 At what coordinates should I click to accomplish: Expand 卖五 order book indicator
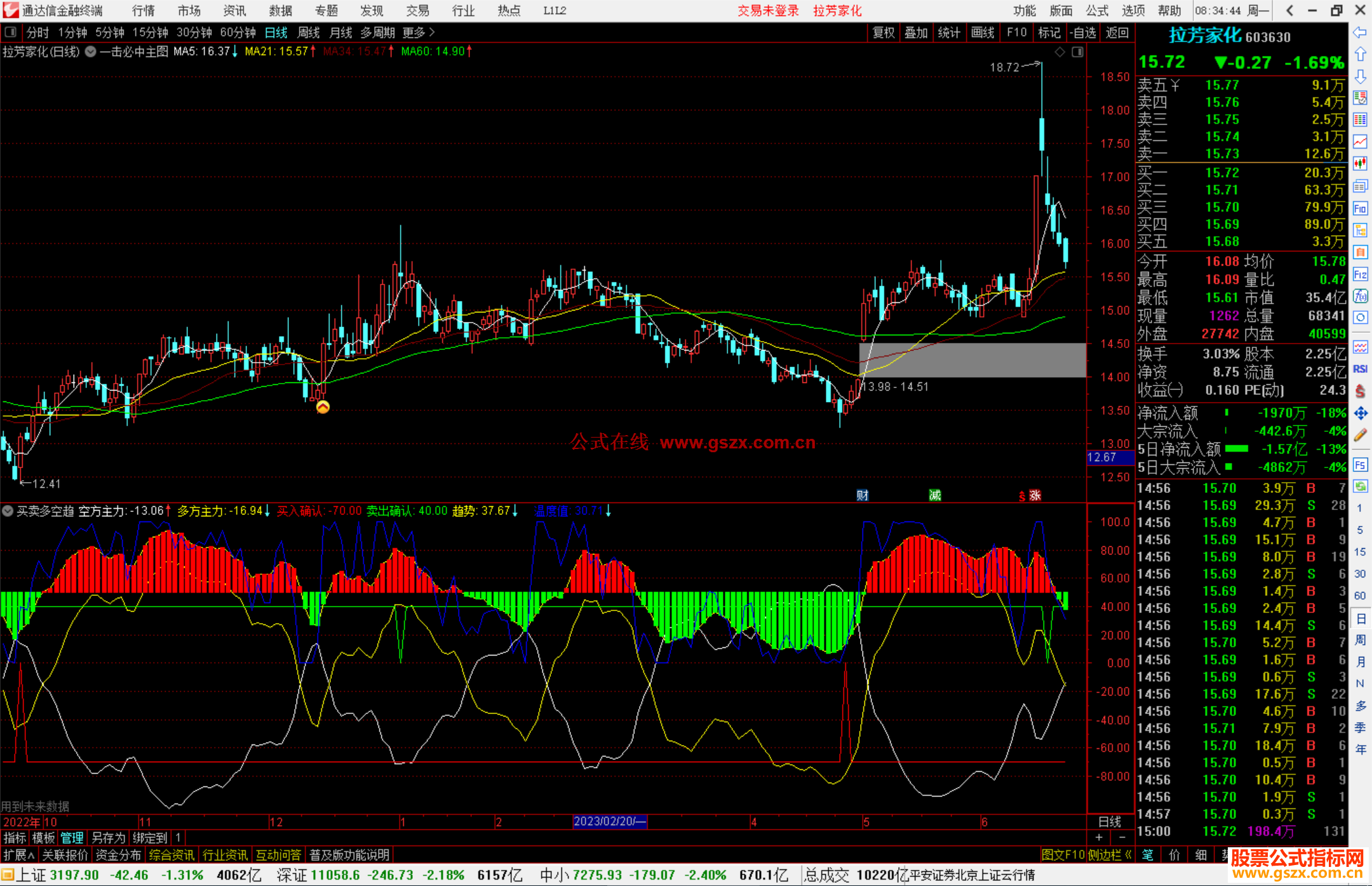tap(1175, 85)
